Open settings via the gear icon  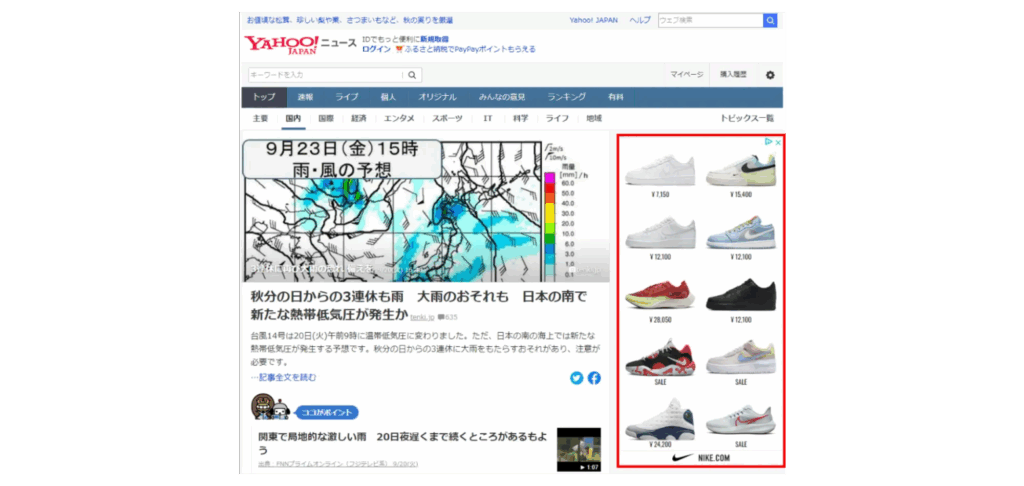769,75
